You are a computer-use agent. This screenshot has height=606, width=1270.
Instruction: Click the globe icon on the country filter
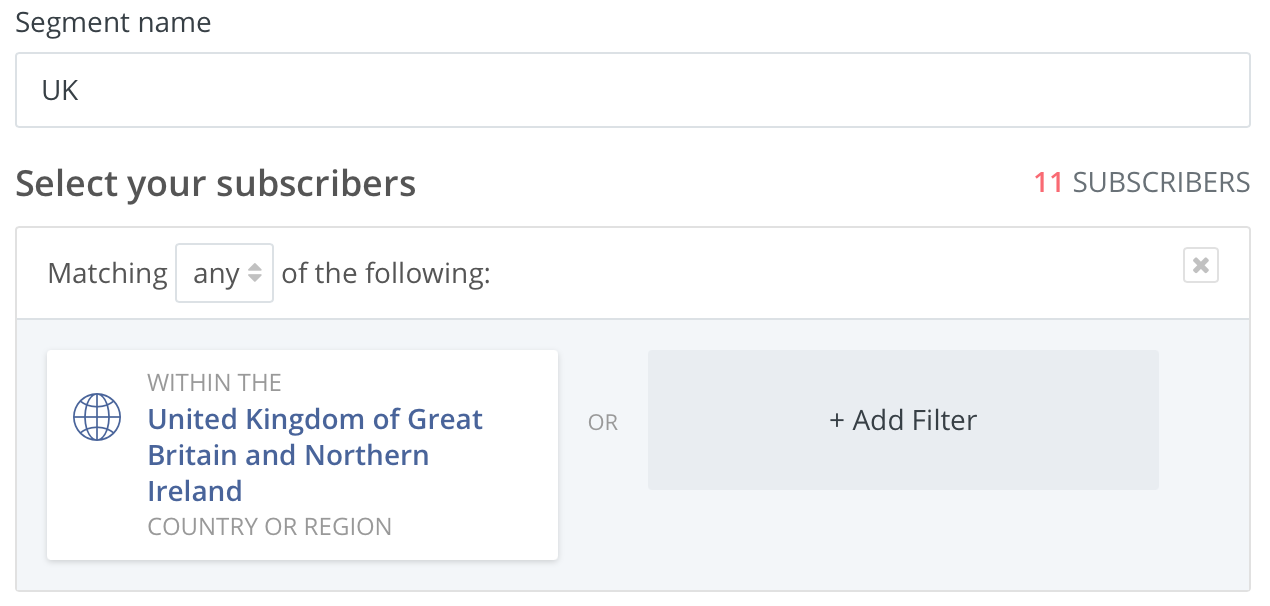tap(97, 417)
